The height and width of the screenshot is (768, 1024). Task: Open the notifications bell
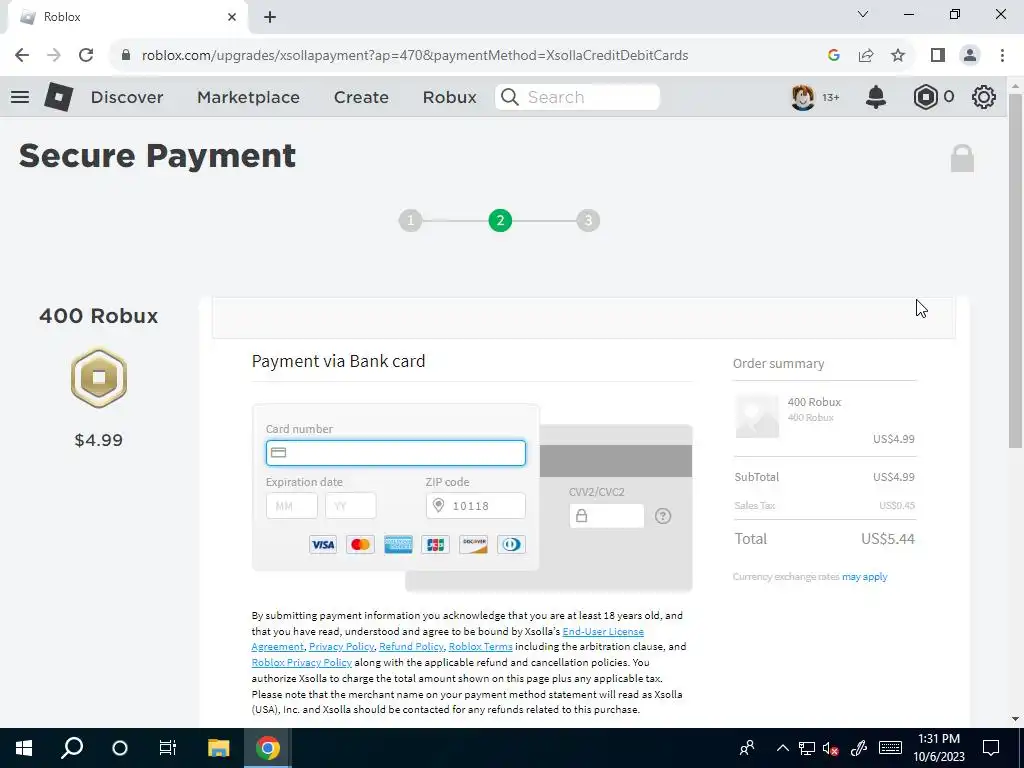[876, 97]
